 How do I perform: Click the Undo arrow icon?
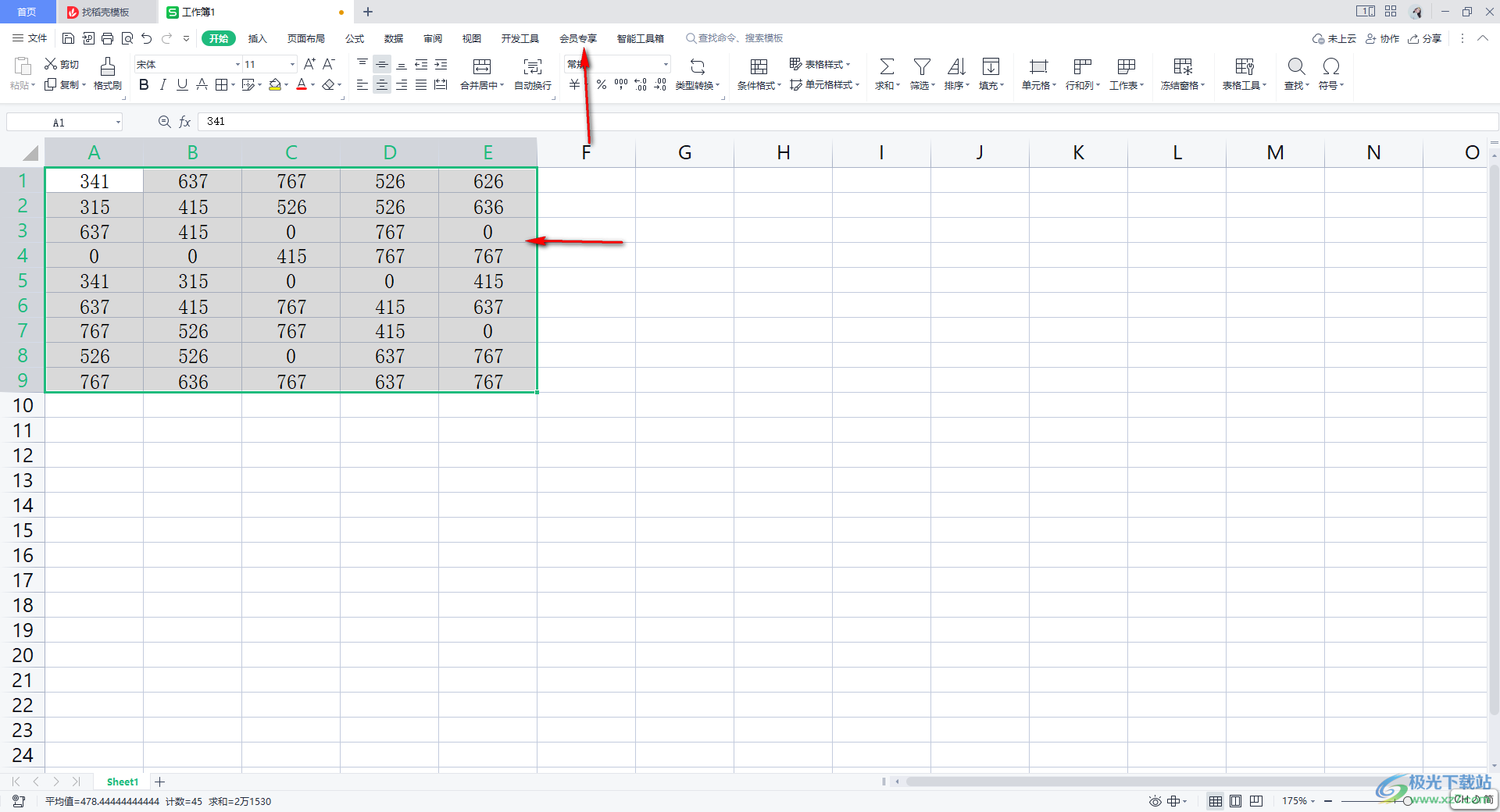[146, 38]
